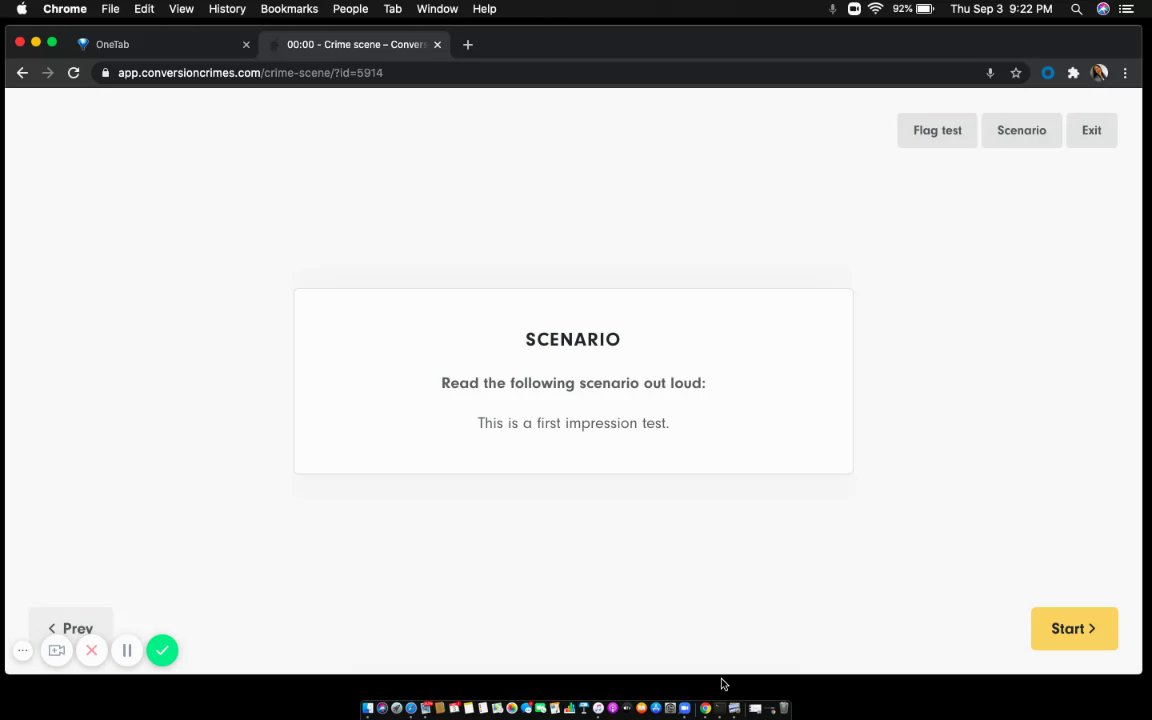Click the microphone icon in address bar
The image size is (1152, 720).
(x=990, y=73)
